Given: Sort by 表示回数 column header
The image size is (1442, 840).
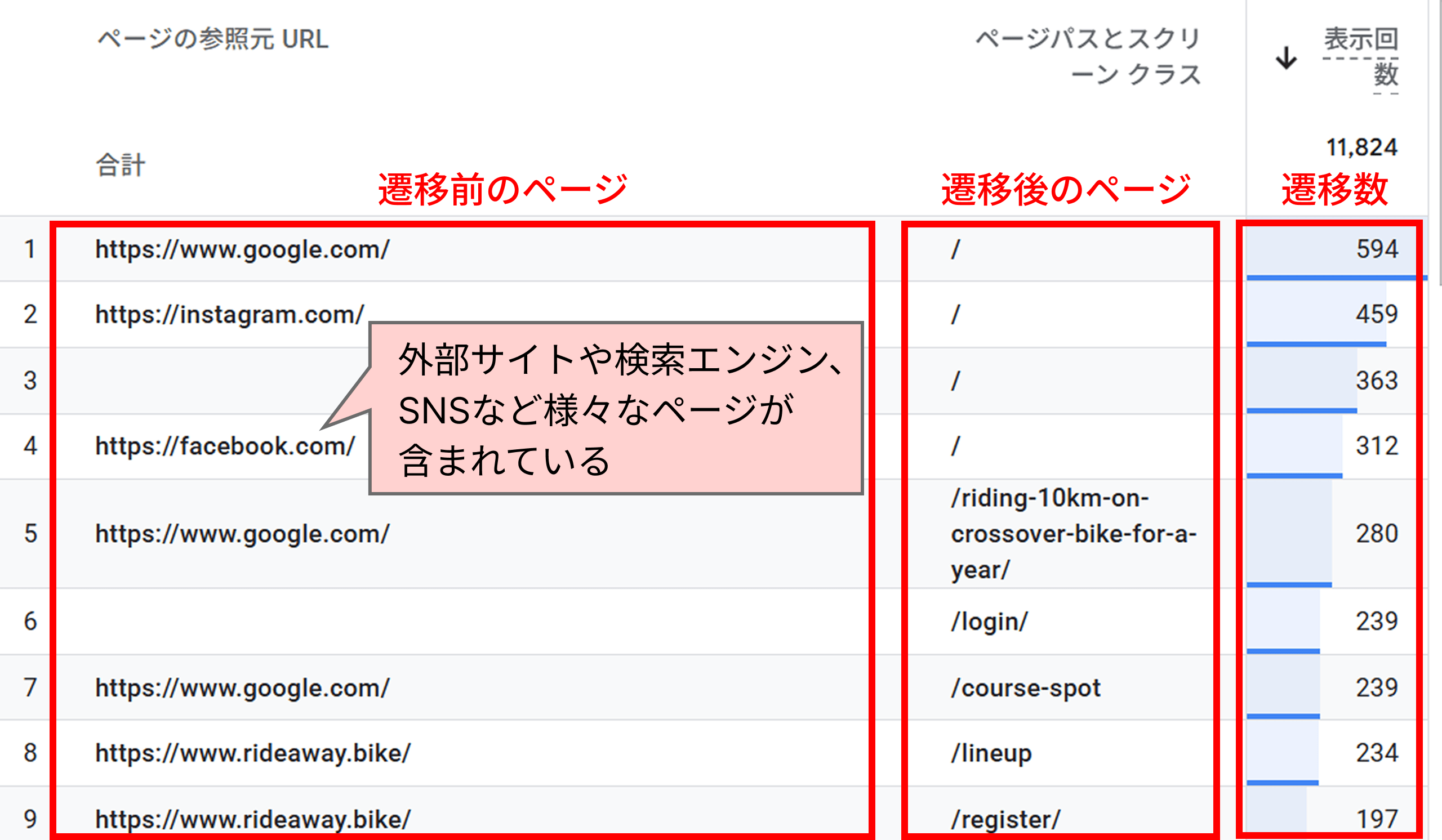Looking at the screenshot, I should point(1361,57).
